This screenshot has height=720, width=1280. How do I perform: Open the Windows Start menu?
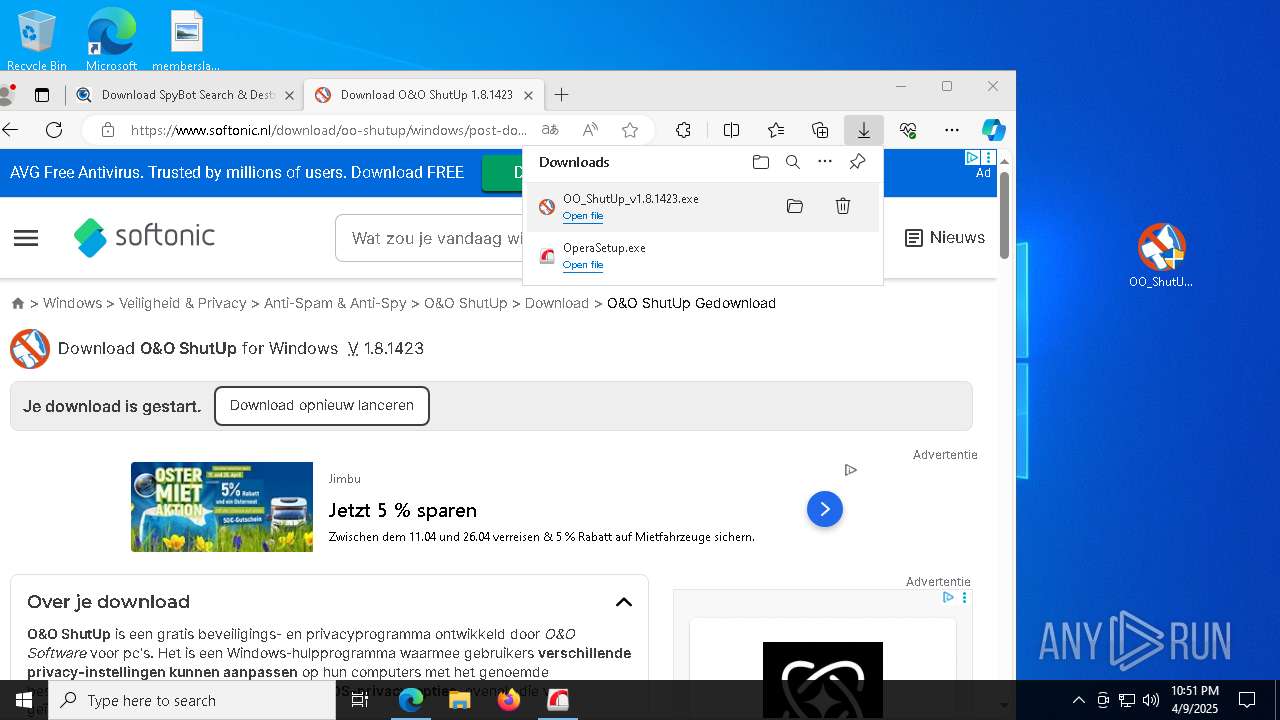coord(24,700)
